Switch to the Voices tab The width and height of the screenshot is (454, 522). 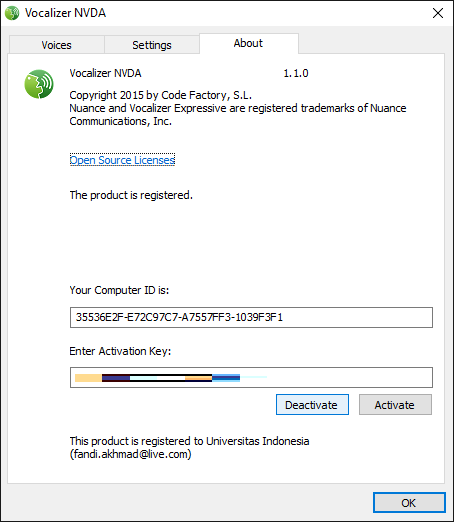pyautogui.click(x=56, y=45)
